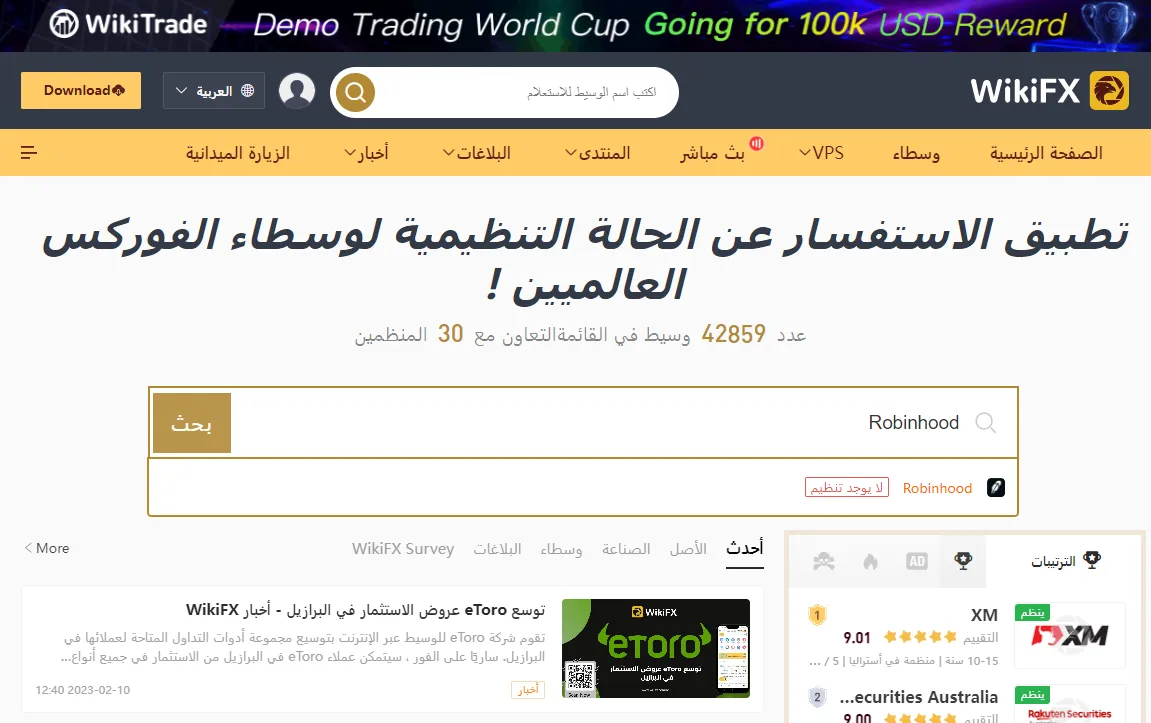Expand the أخبار nav menu

coord(366,153)
